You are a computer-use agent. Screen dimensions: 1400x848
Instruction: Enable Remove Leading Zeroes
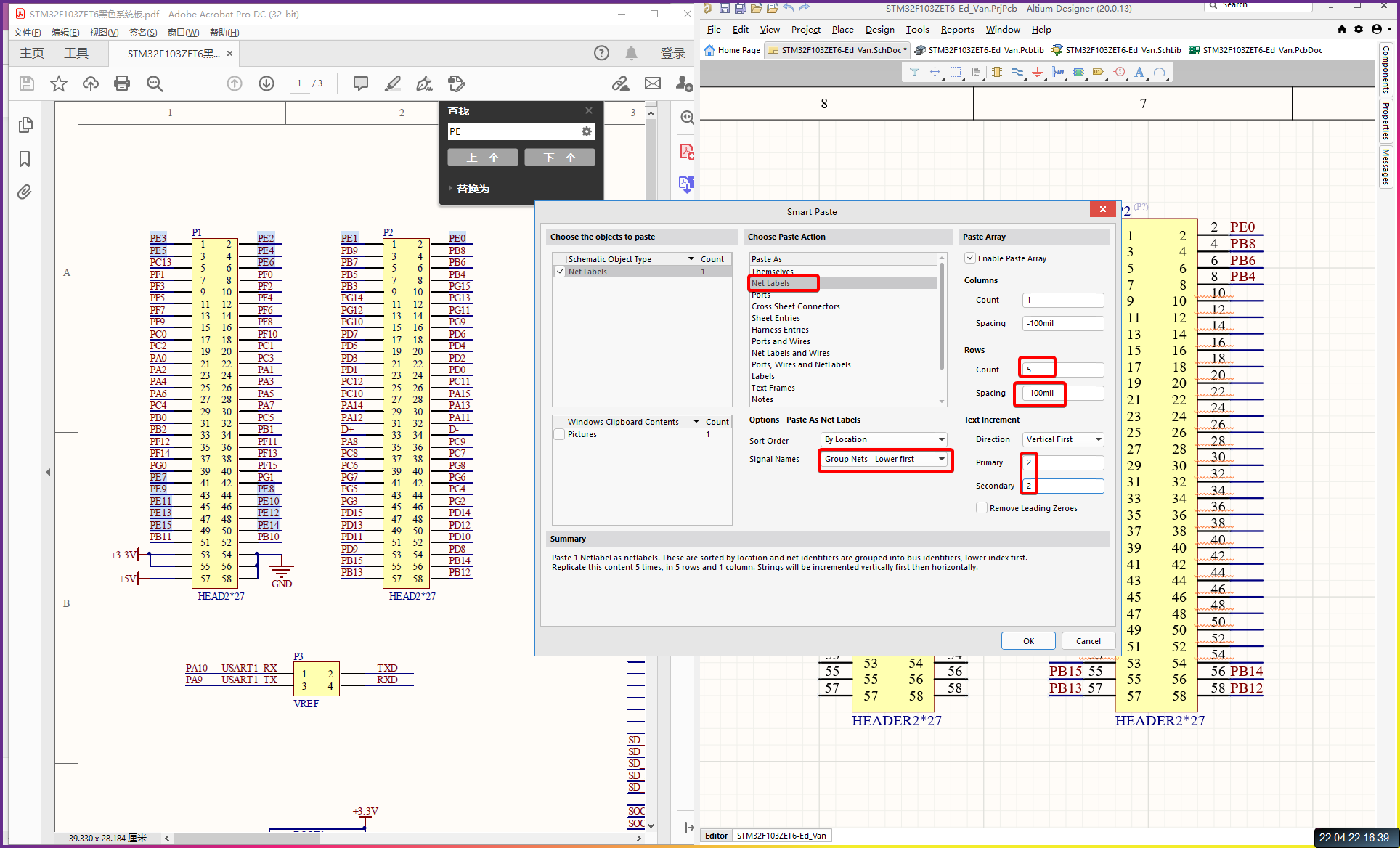981,507
